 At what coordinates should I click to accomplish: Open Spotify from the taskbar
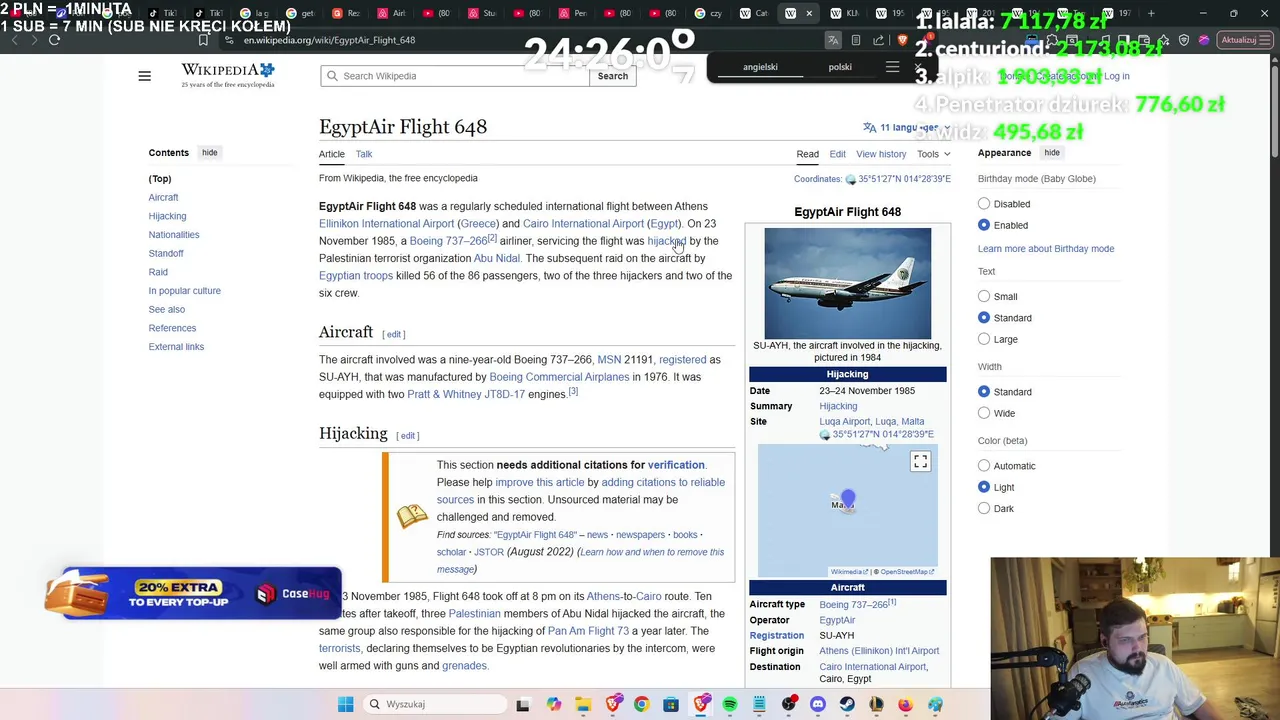[730, 704]
